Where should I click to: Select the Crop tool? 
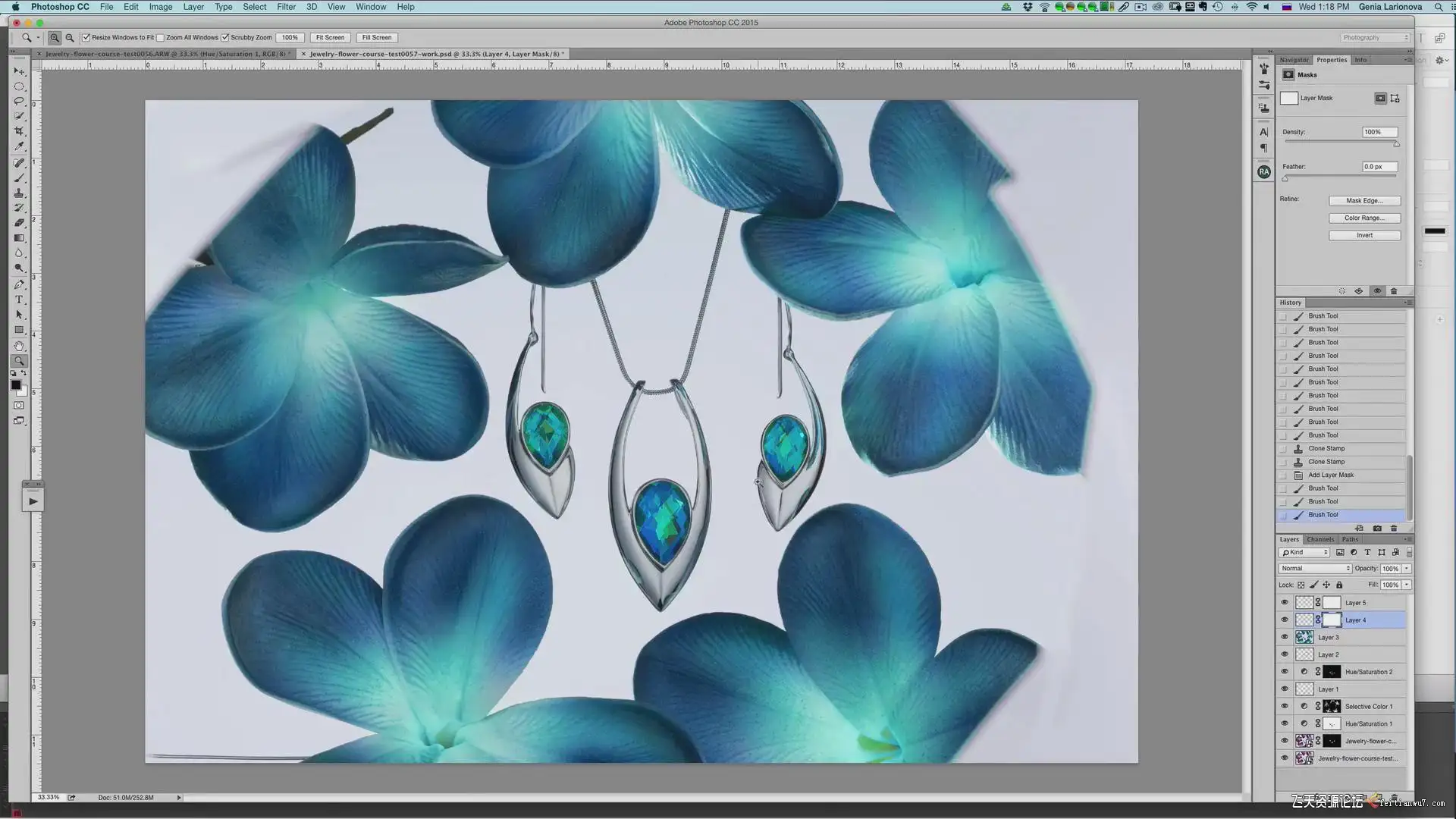point(19,131)
